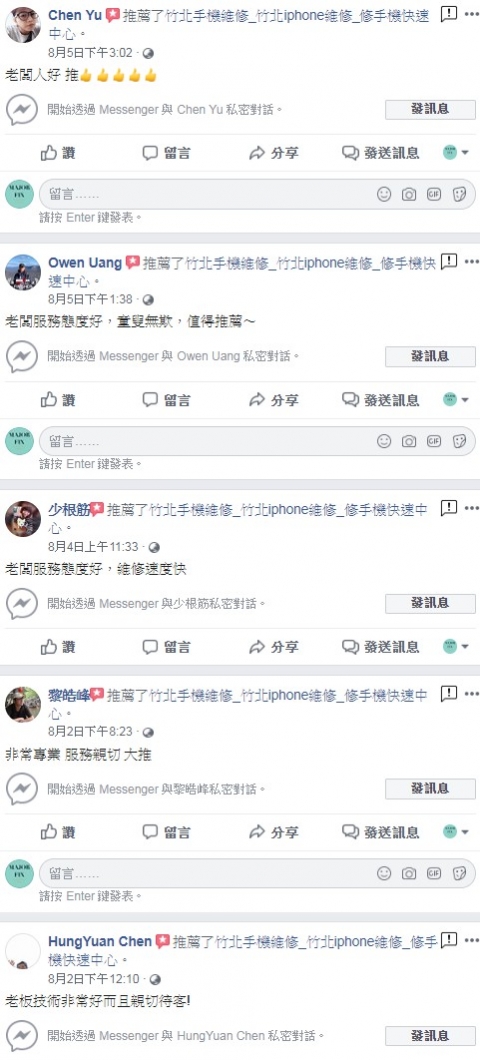The image size is (480, 1060).
Task: Click GIF icon in first comment box
Action: pyautogui.click(x=434, y=195)
